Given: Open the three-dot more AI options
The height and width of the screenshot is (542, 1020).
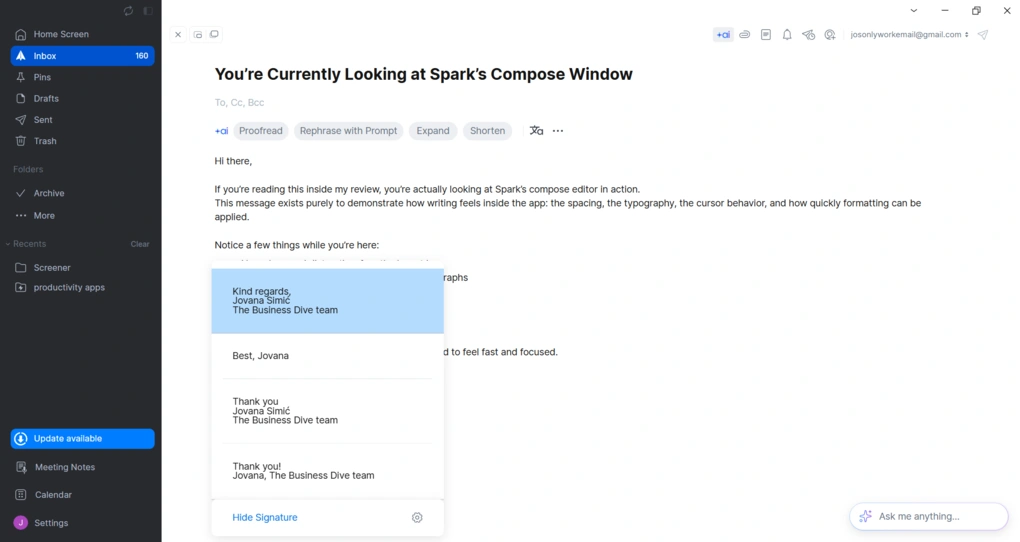Looking at the screenshot, I should click(x=558, y=131).
